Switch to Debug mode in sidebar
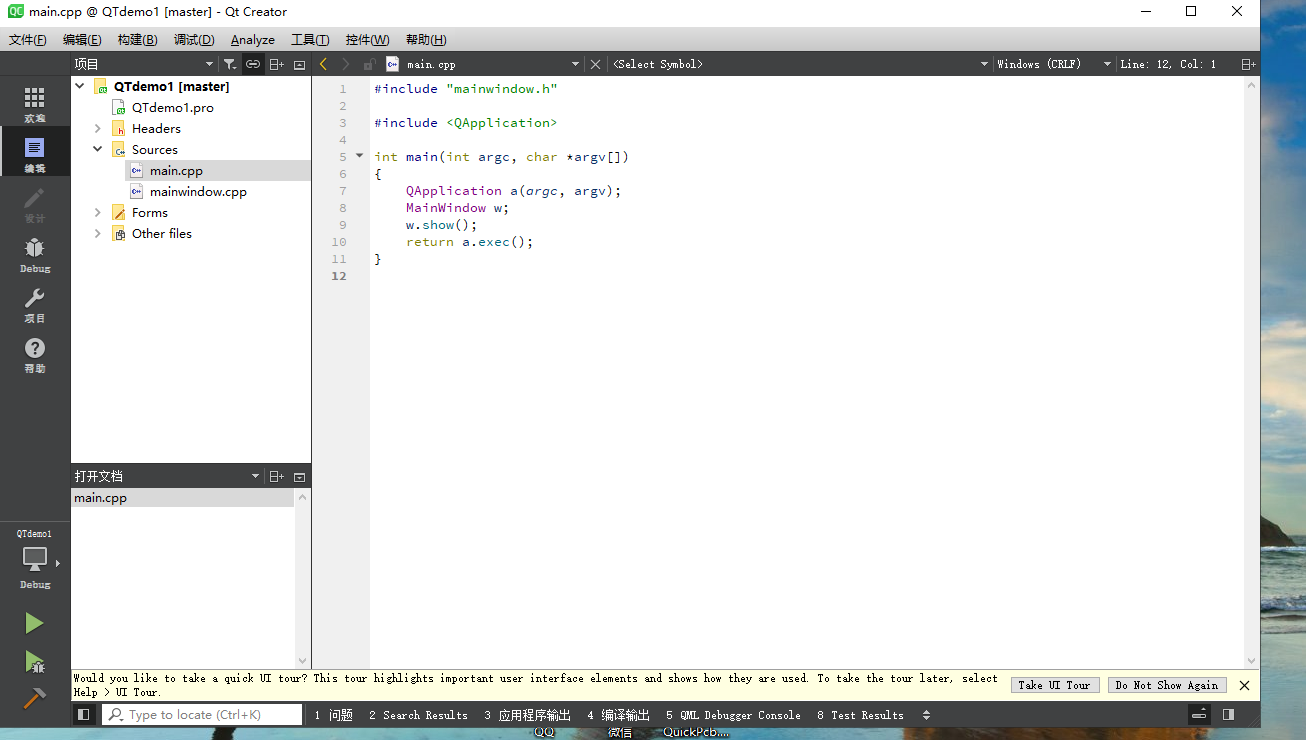 tap(35, 254)
